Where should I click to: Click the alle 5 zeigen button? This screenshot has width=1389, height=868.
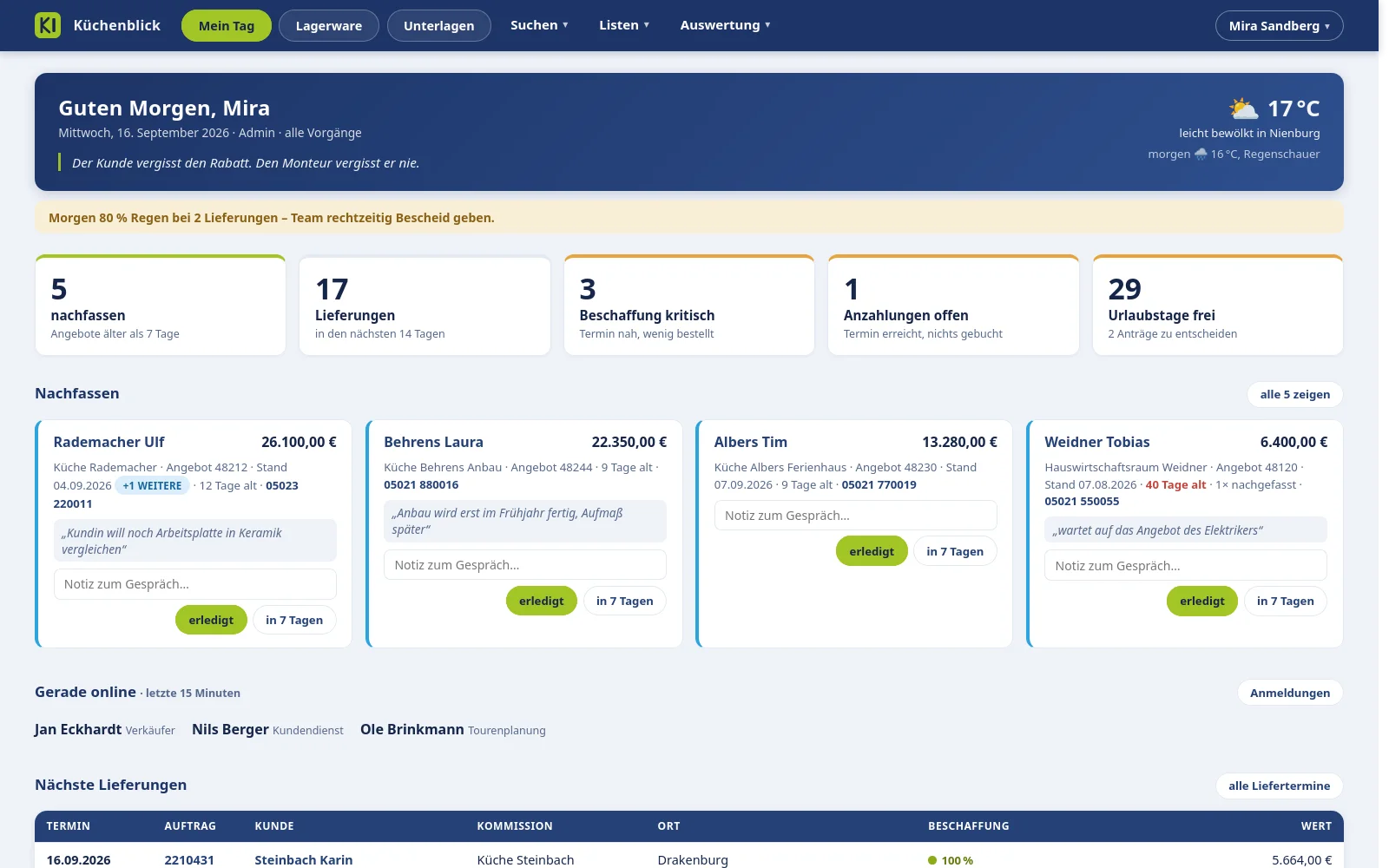(x=1294, y=394)
